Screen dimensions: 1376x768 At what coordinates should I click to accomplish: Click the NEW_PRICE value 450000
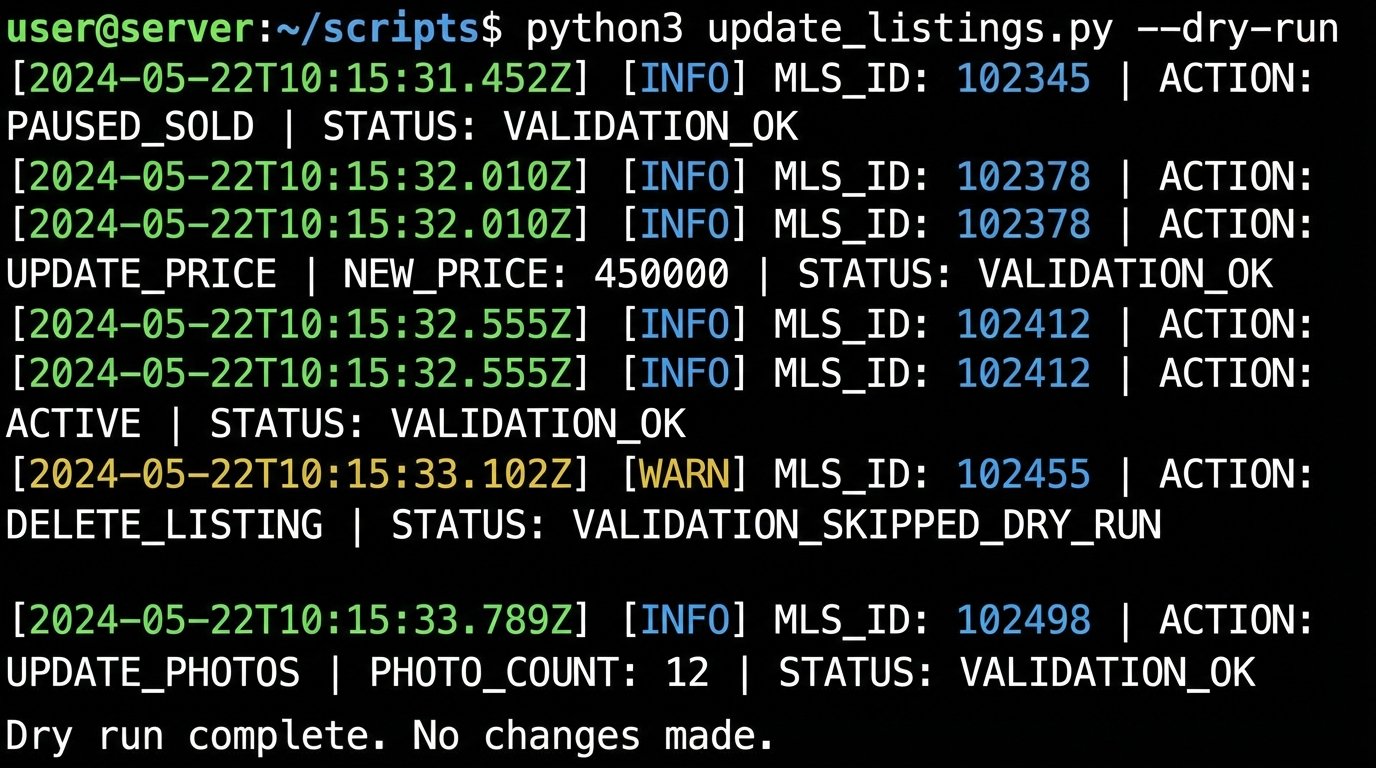(x=661, y=274)
